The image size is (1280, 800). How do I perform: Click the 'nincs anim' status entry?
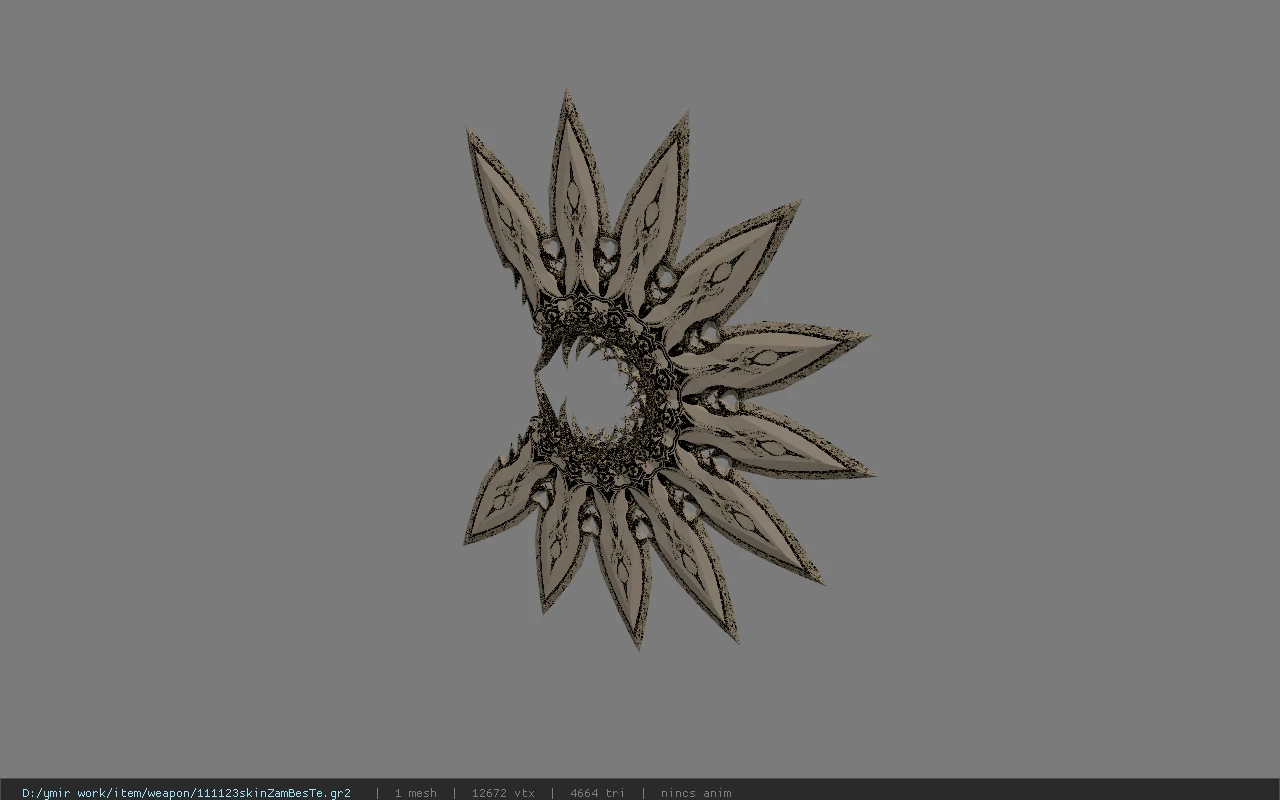coord(696,793)
